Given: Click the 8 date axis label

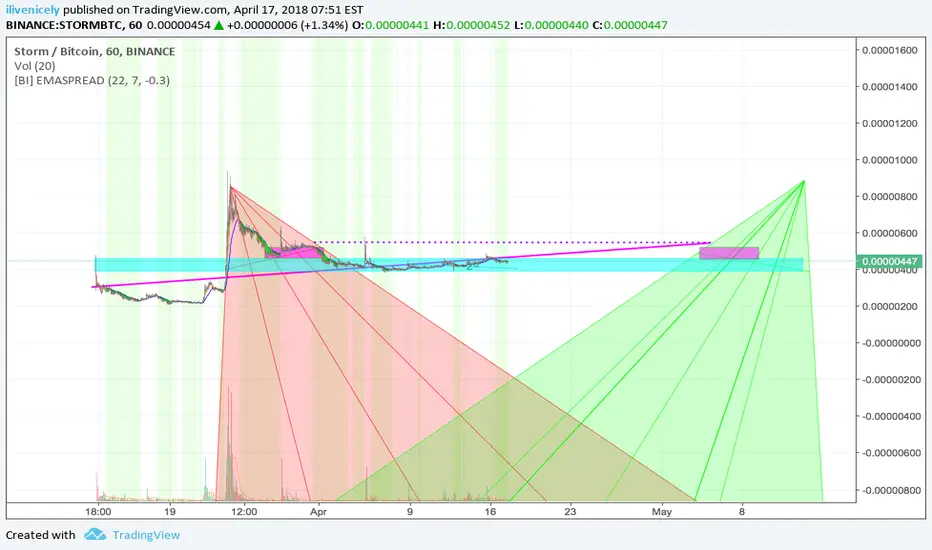Looking at the screenshot, I should coord(742,511).
